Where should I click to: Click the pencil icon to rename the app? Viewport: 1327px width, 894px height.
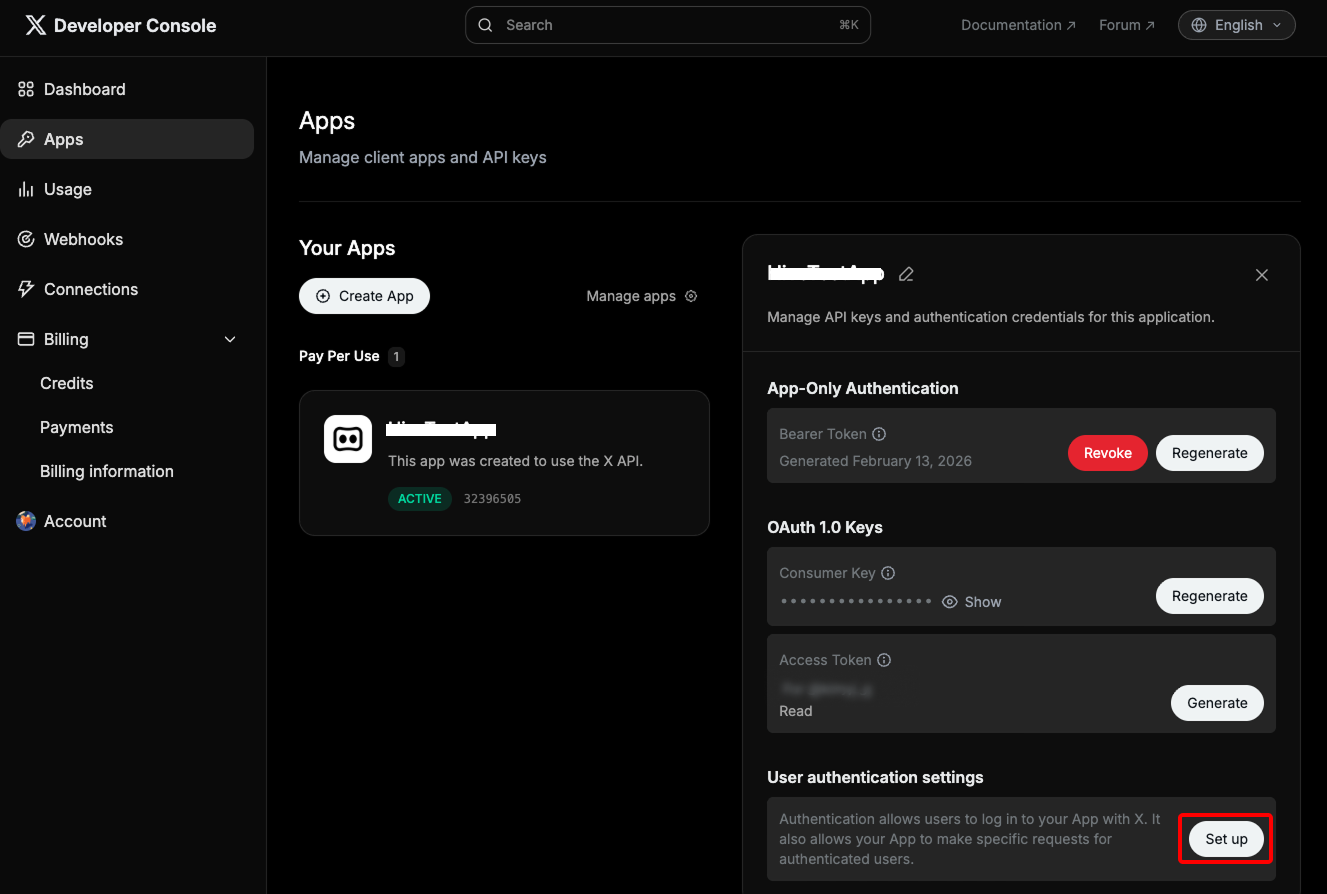click(906, 274)
